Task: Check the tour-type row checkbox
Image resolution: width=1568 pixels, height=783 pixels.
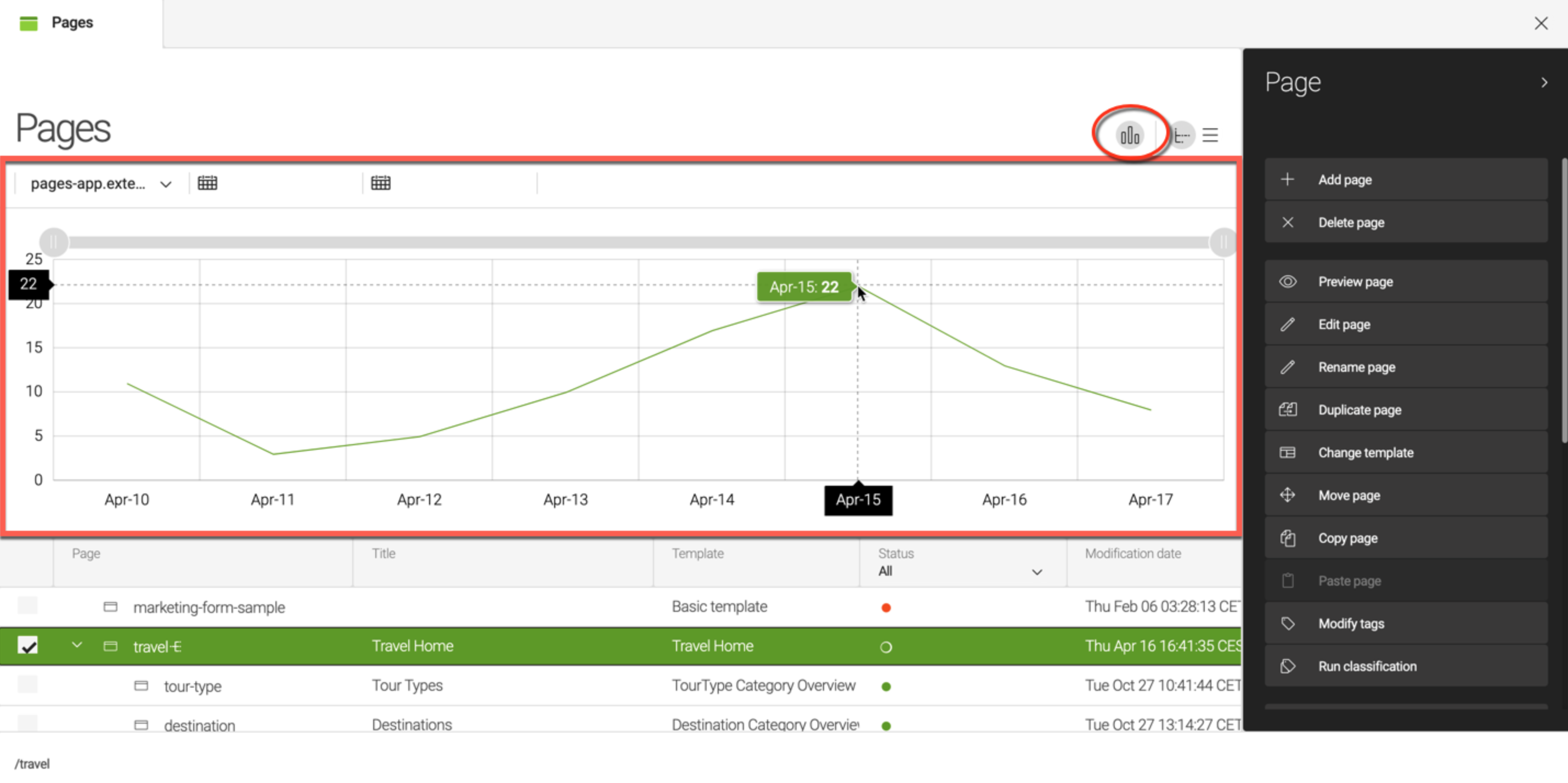Action: 27,684
